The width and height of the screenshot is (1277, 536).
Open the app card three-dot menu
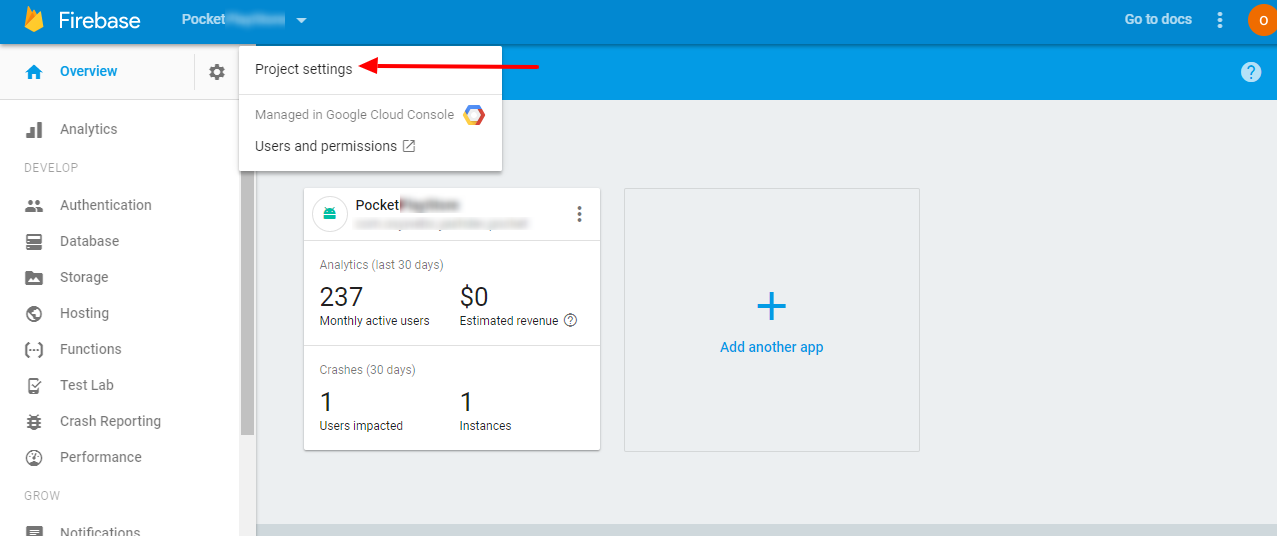tap(579, 214)
